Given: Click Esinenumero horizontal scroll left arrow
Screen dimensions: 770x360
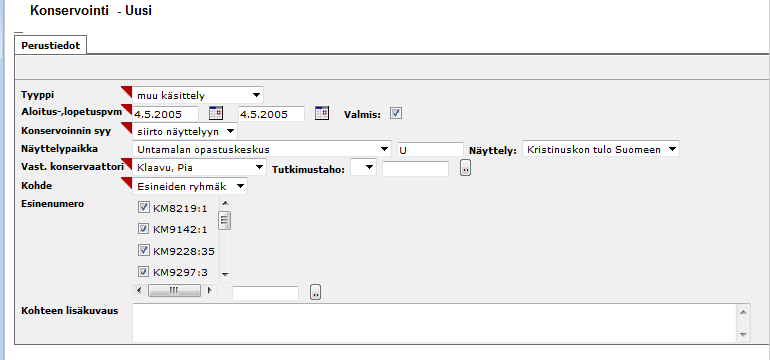Looking at the screenshot, I should coord(139,290).
